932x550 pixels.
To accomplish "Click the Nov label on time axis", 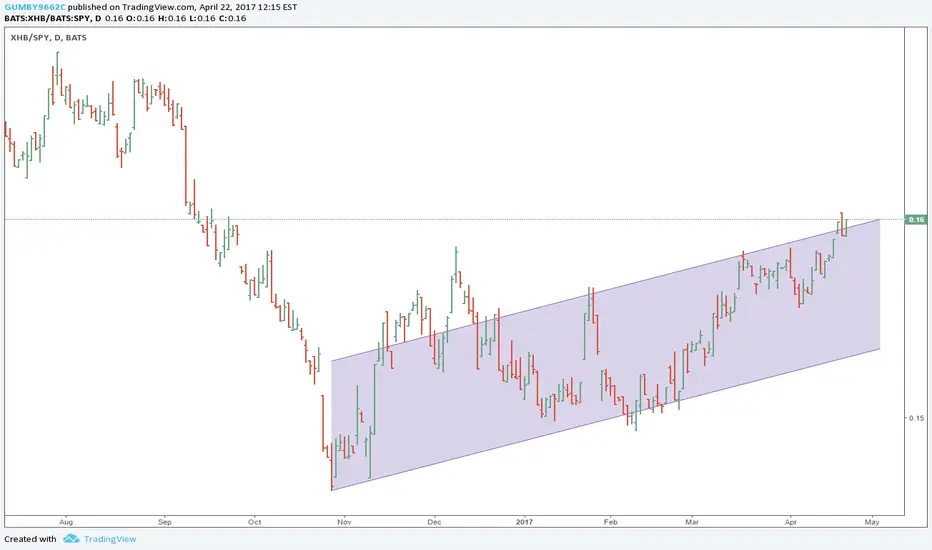I will (344, 522).
